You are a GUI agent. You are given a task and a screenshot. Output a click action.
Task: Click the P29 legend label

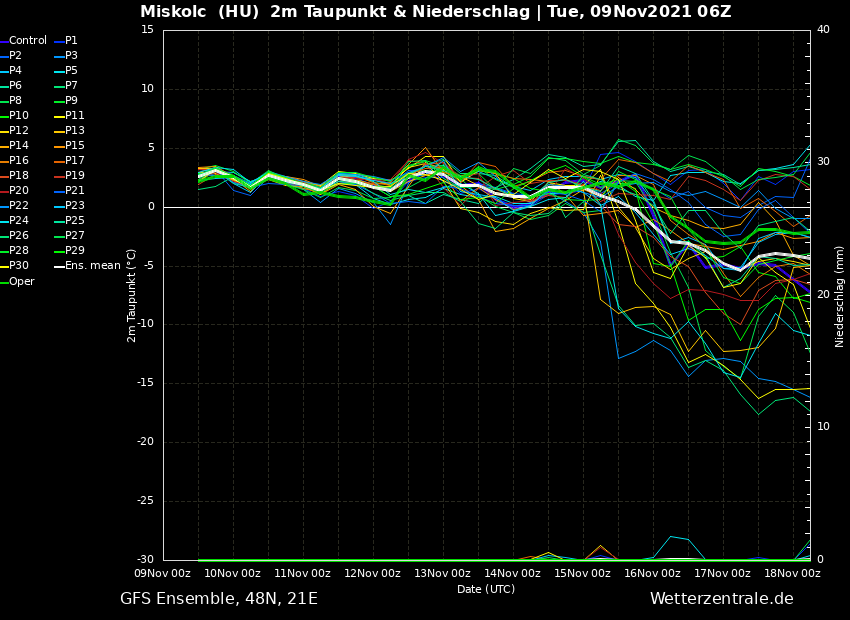[x=75, y=251]
